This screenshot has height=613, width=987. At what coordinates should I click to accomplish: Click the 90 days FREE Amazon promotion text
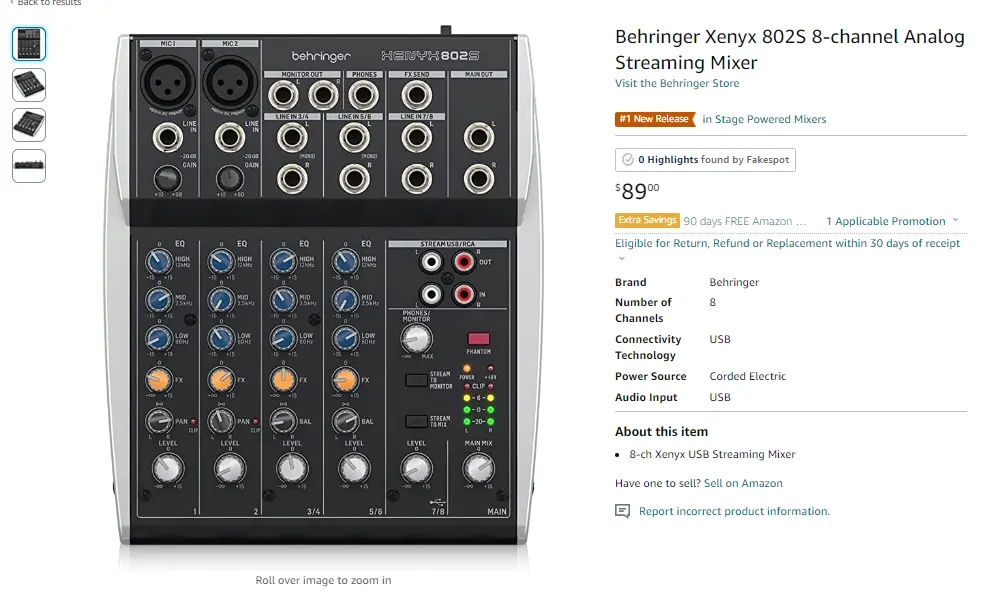pos(745,221)
